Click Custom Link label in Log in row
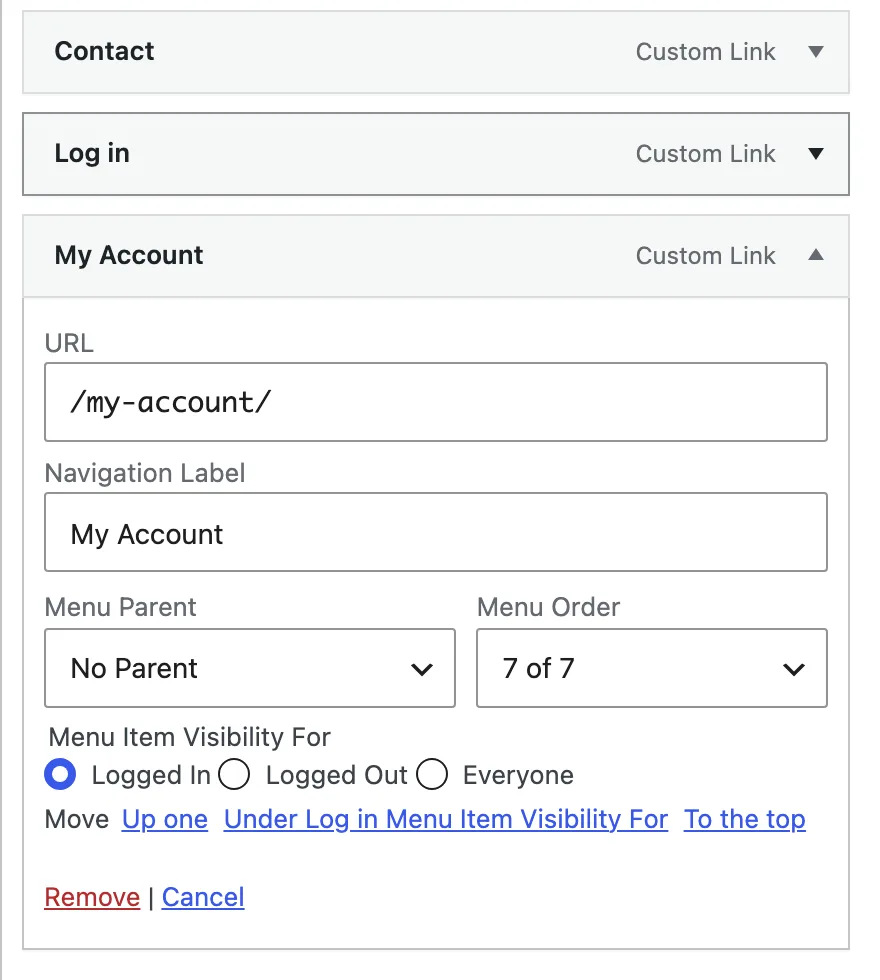The height and width of the screenshot is (980, 880). 706,154
